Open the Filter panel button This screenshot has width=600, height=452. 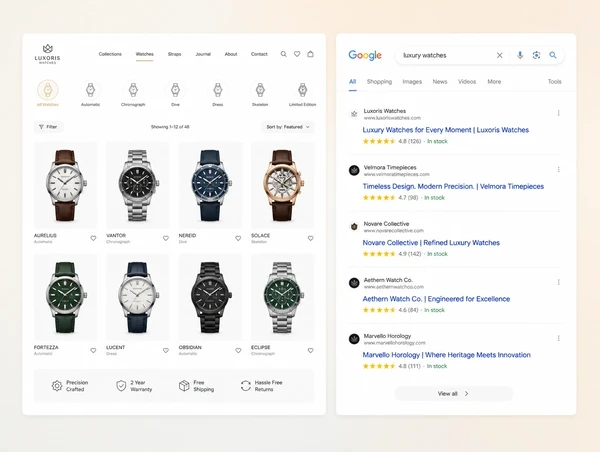click(x=48, y=127)
